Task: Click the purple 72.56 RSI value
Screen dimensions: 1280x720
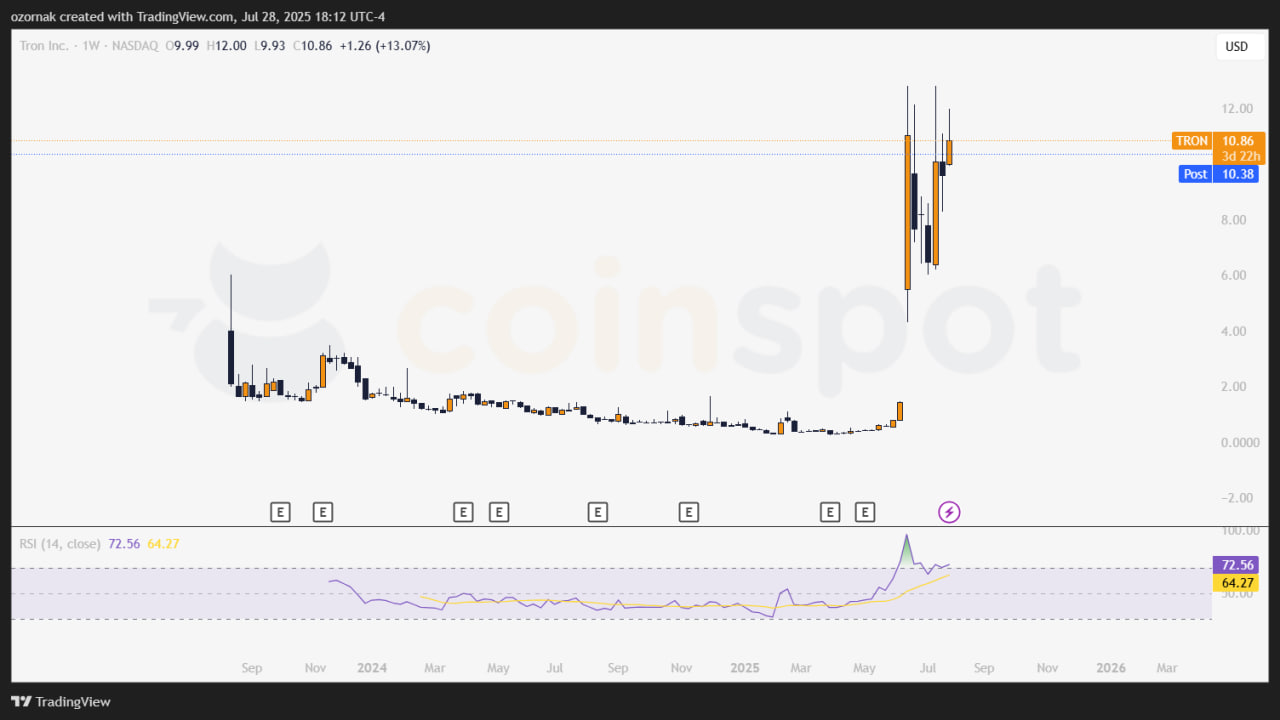Action: [1236, 565]
